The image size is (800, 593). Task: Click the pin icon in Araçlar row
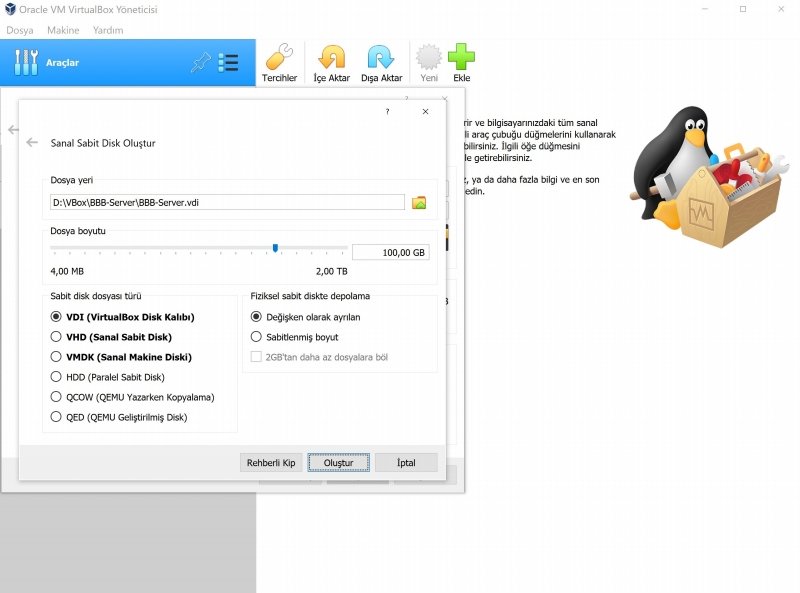pos(200,63)
